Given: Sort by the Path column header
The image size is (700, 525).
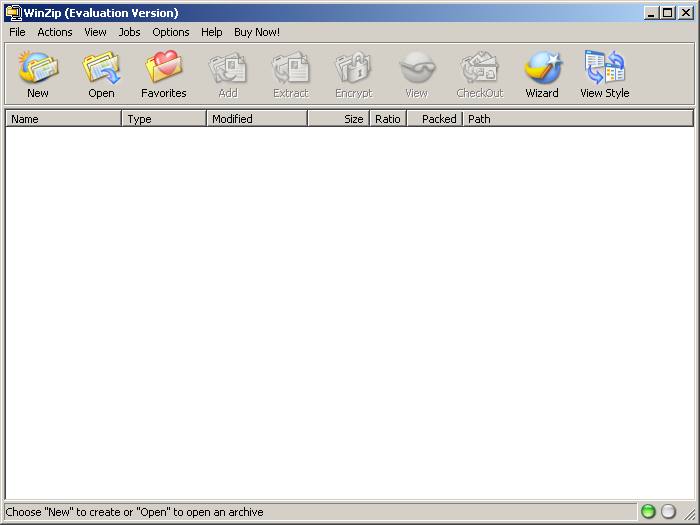Looking at the screenshot, I should click(x=578, y=119).
